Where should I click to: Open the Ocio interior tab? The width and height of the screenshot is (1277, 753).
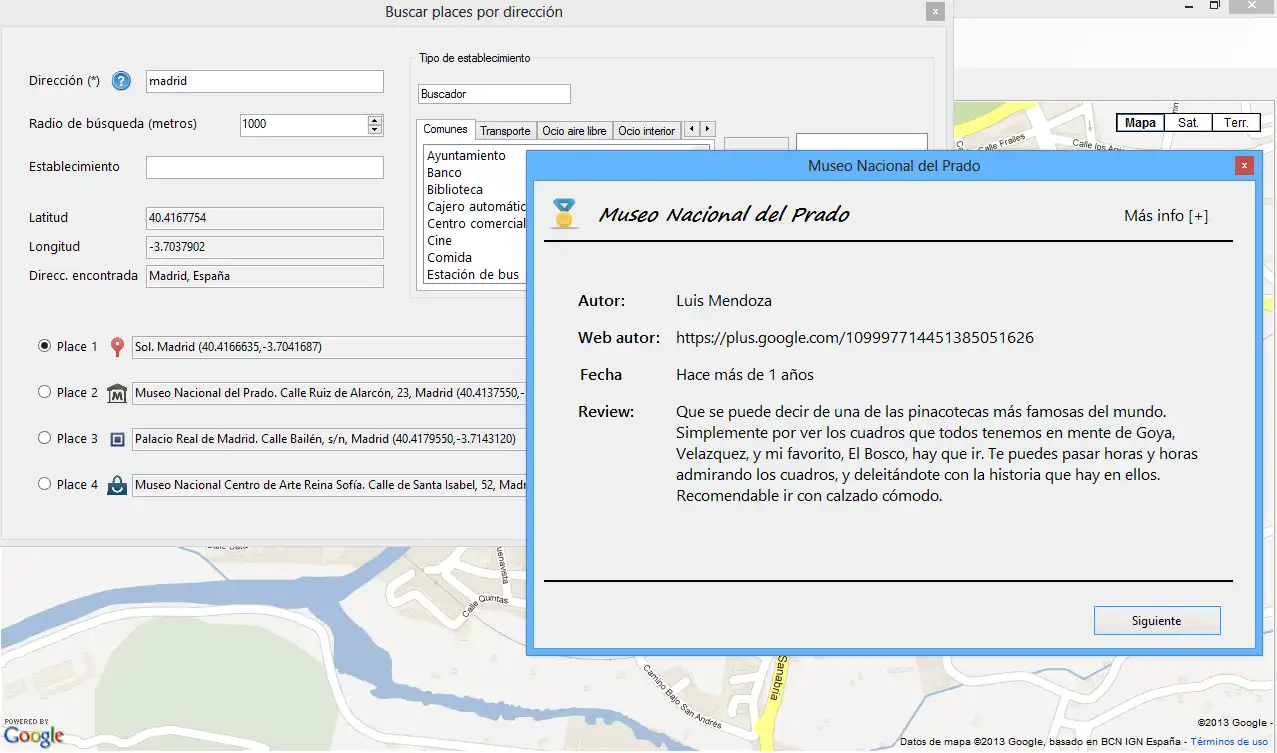coord(646,131)
